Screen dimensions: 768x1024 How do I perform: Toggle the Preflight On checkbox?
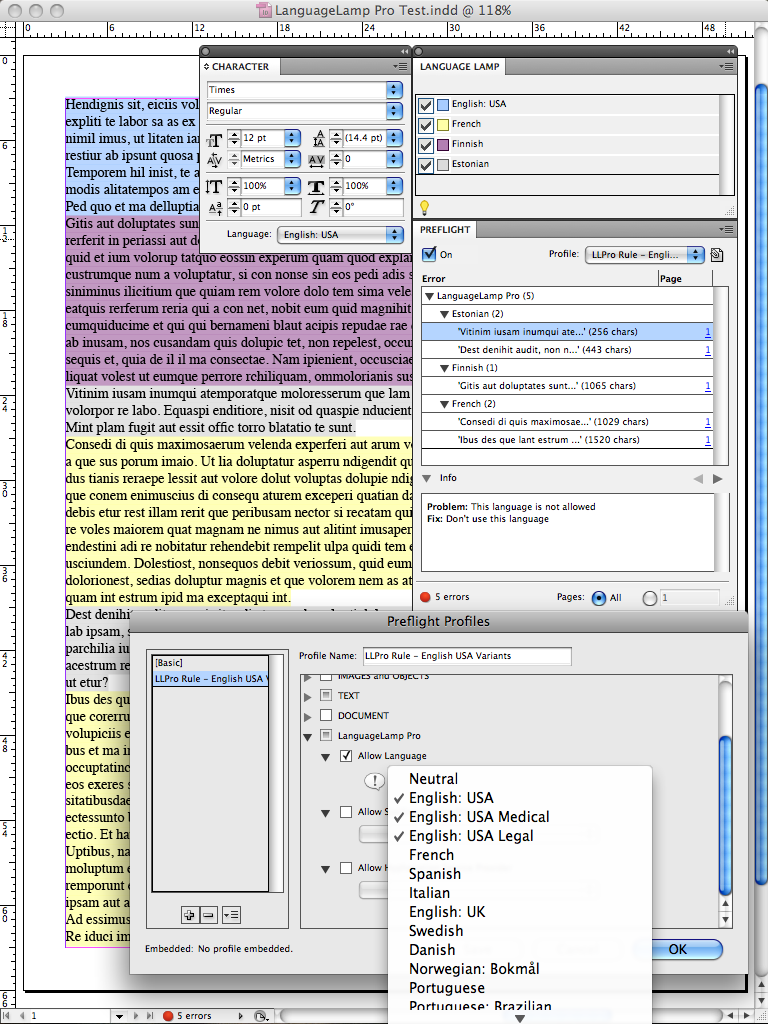click(429, 254)
